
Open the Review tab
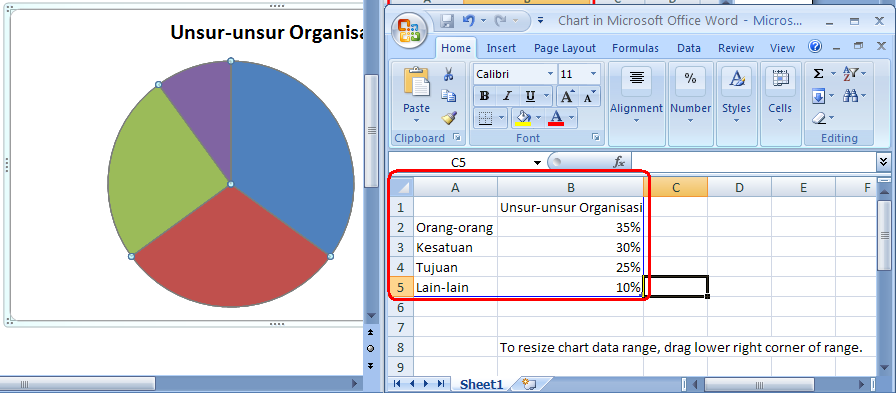736,48
